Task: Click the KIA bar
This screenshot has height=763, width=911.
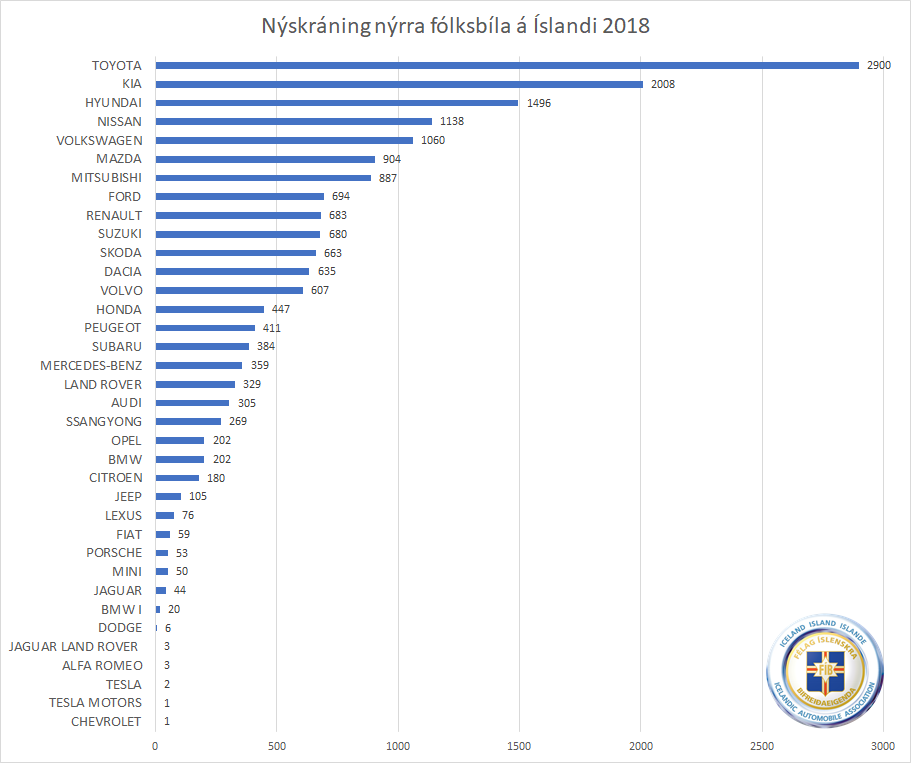Action: click(x=399, y=84)
